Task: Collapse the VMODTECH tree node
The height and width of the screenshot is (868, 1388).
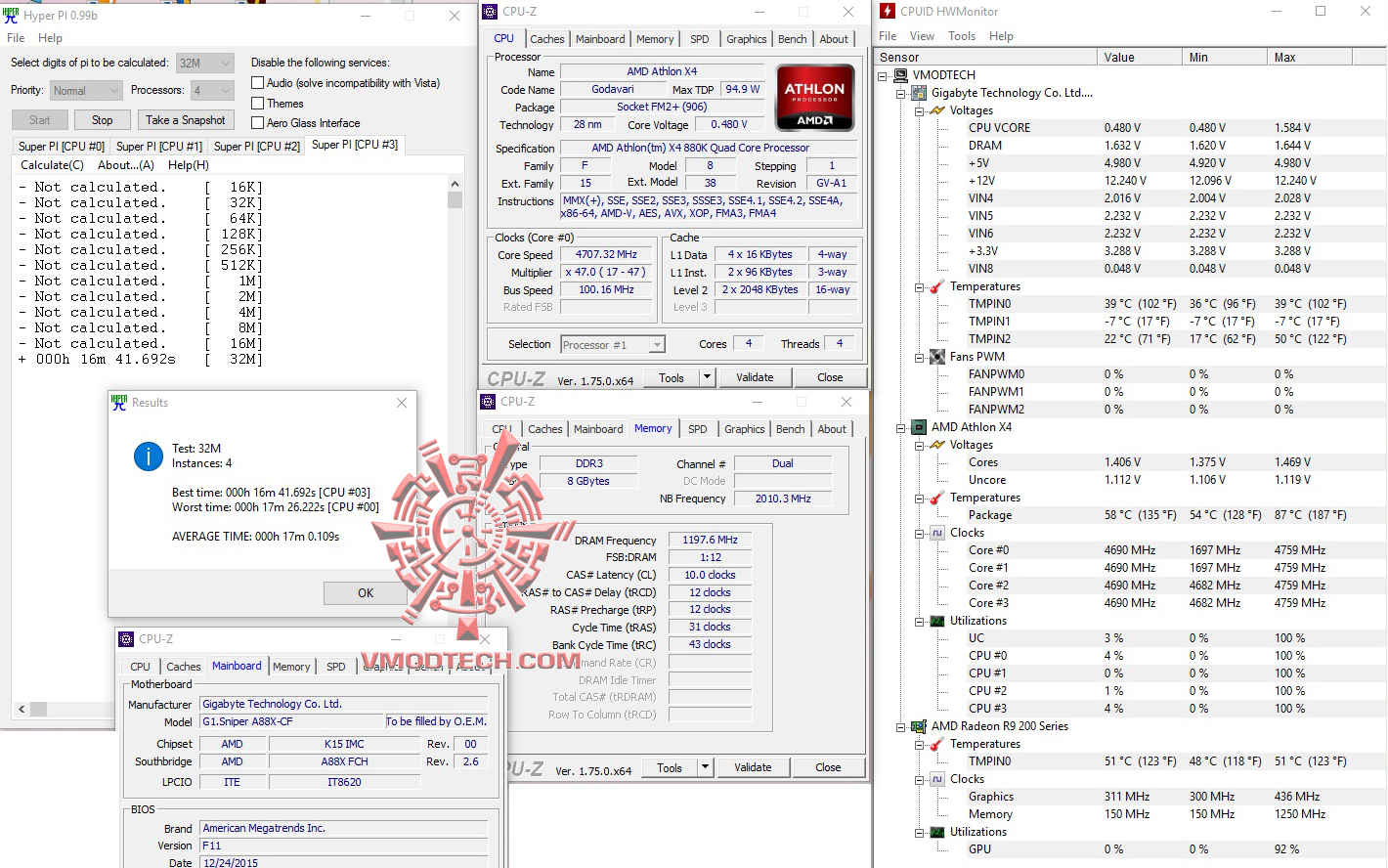Action: [x=883, y=75]
